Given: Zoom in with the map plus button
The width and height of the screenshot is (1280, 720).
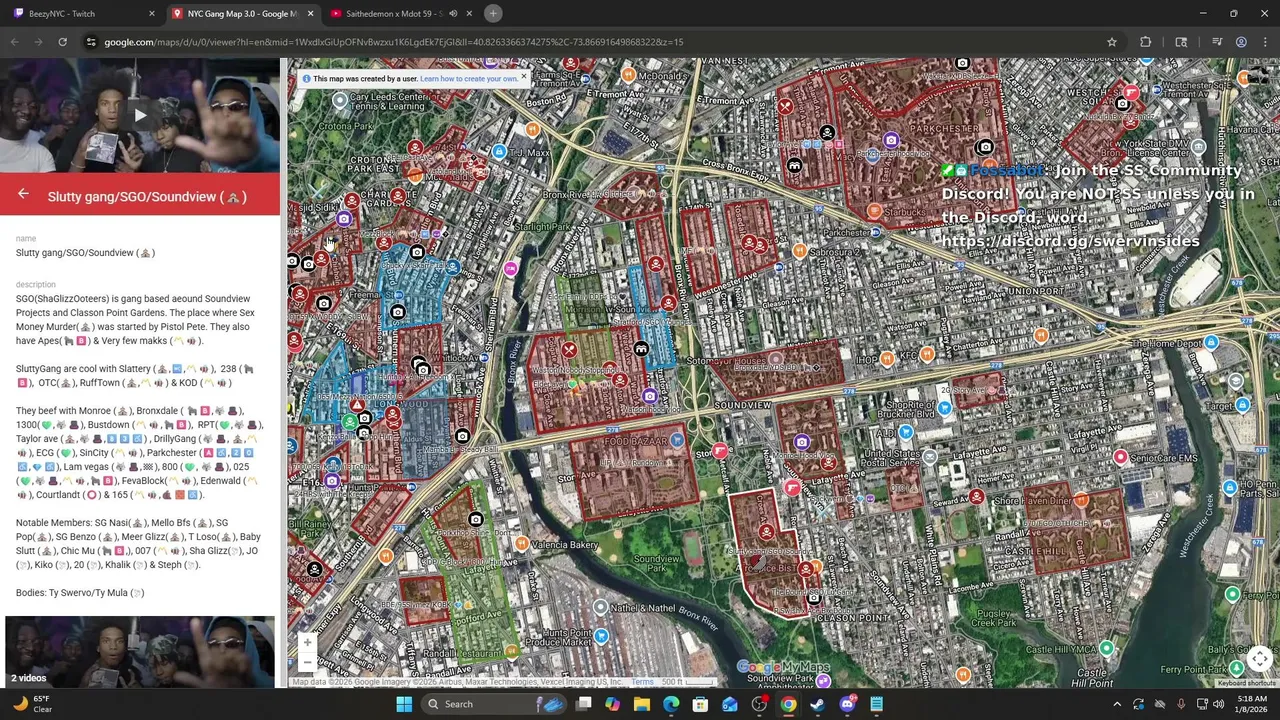Looking at the screenshot, I should click(308, 642).
